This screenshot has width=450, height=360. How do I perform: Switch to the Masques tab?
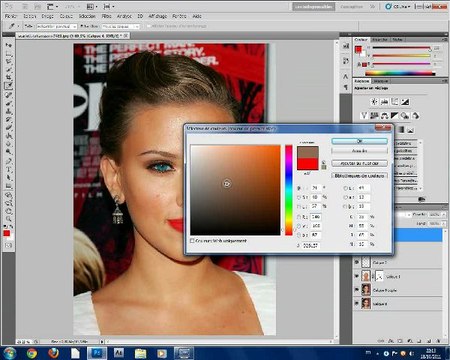pyautogui.click(x=380, y=81)
